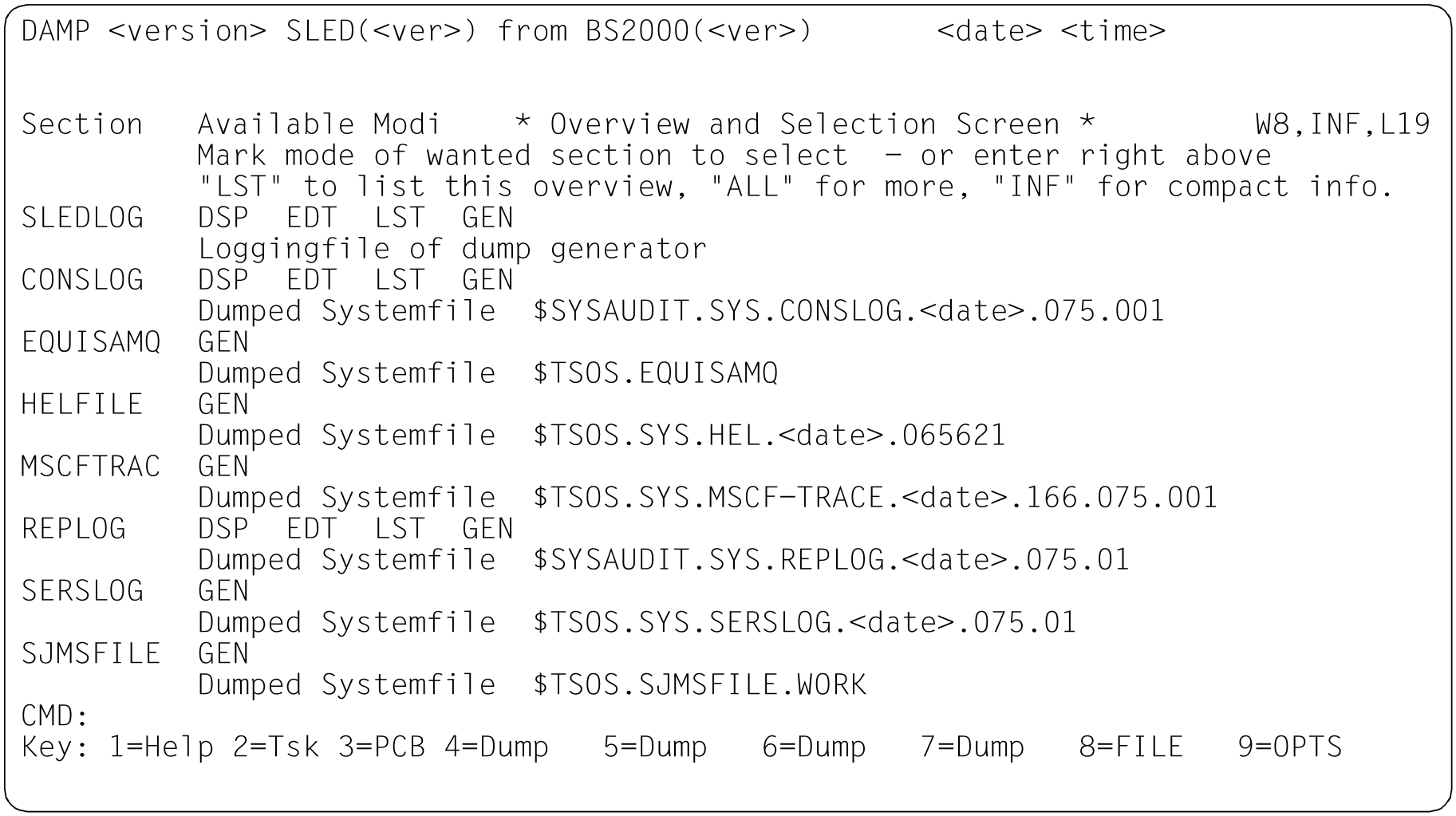Screen dimensions: 1456x816
Task: Select DSP mode for SLEDLOG section
Action: pos(223,218)
